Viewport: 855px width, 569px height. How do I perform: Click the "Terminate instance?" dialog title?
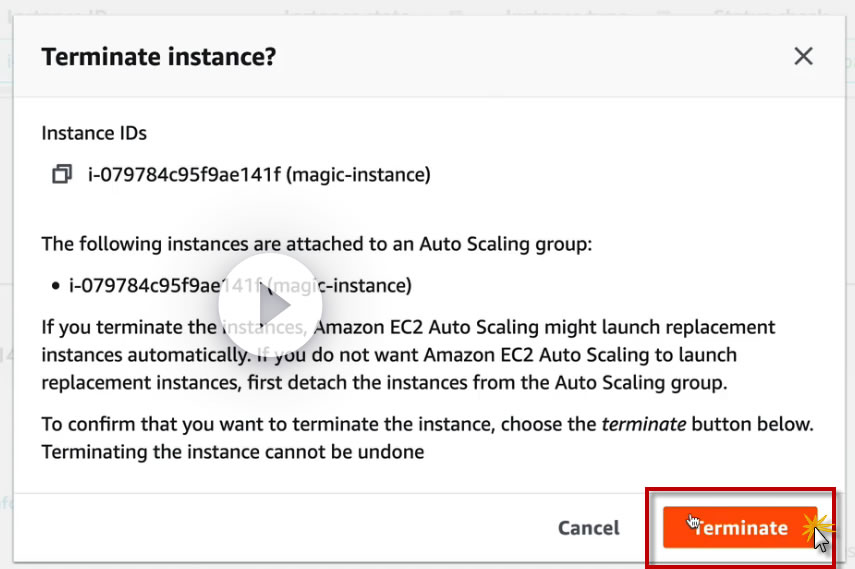(158, 56)
